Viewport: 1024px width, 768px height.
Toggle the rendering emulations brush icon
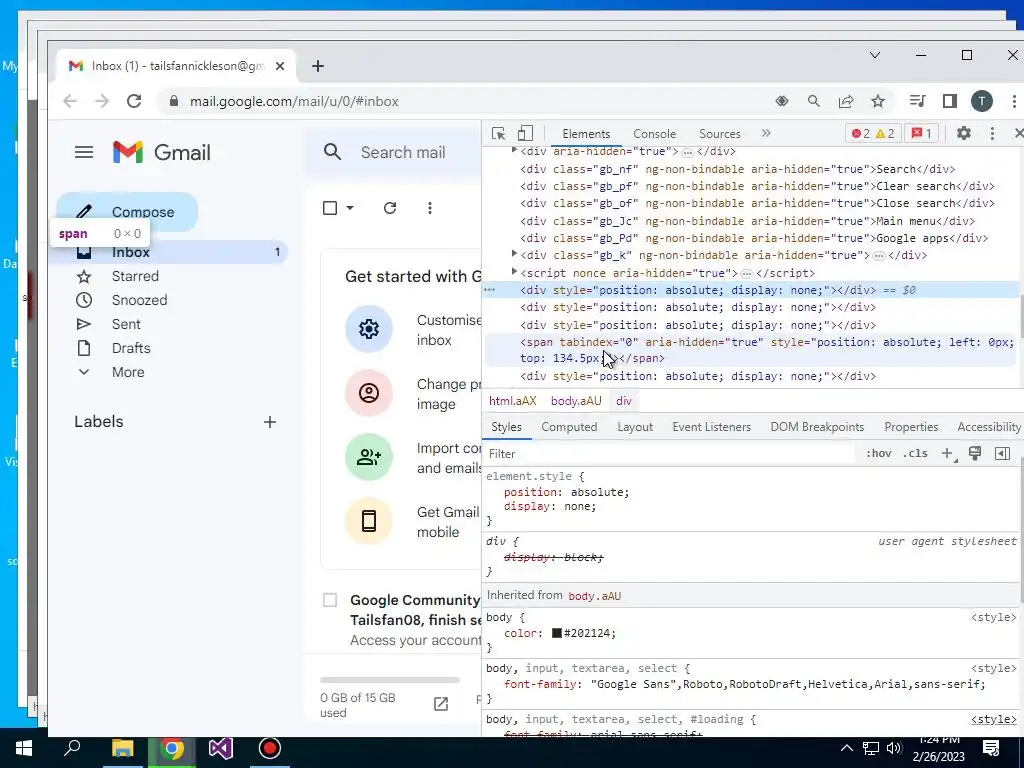(975, 454)
